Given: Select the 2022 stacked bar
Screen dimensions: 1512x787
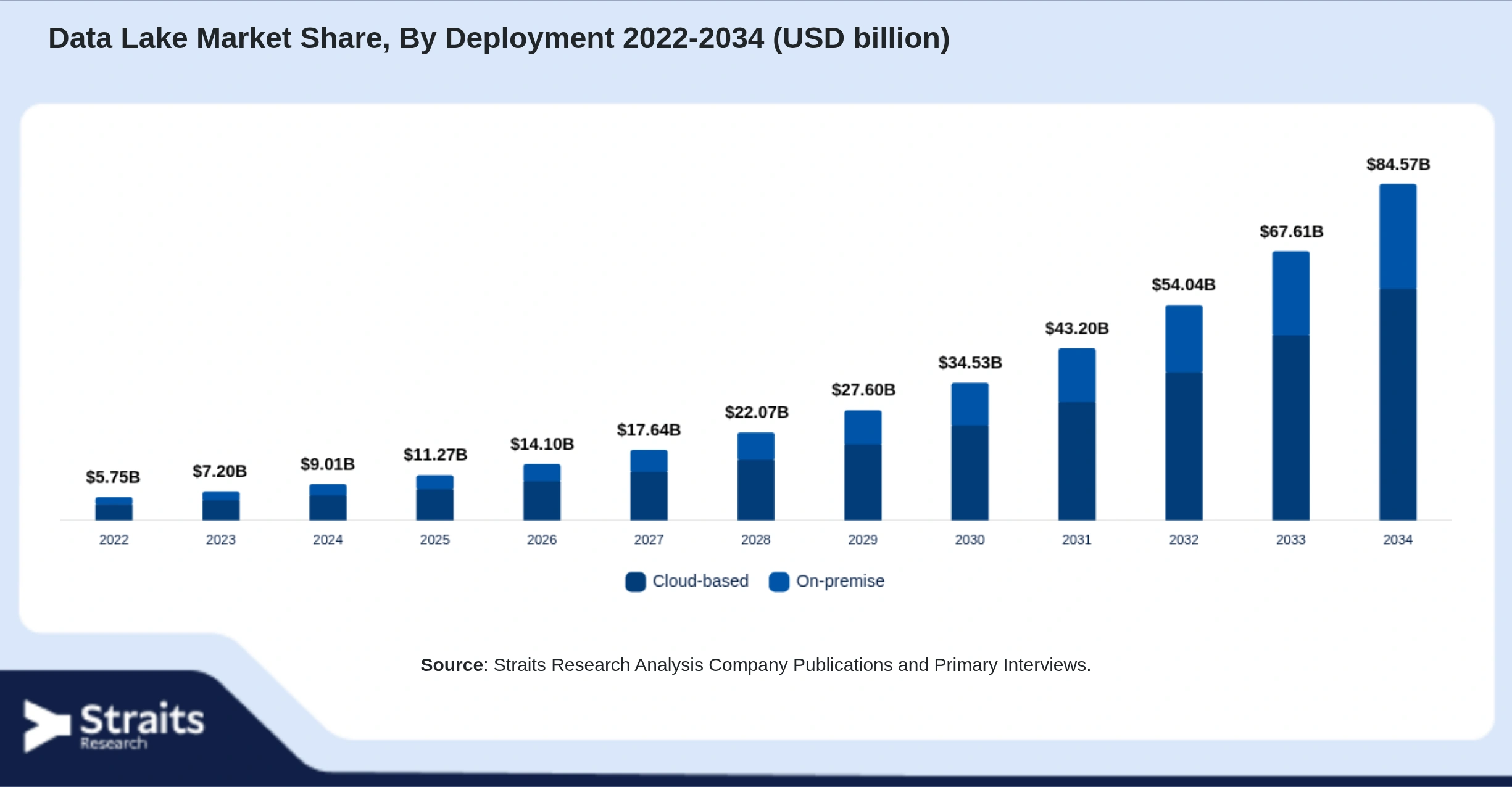Looking at the screenshot, I should (x=114, y=509).
